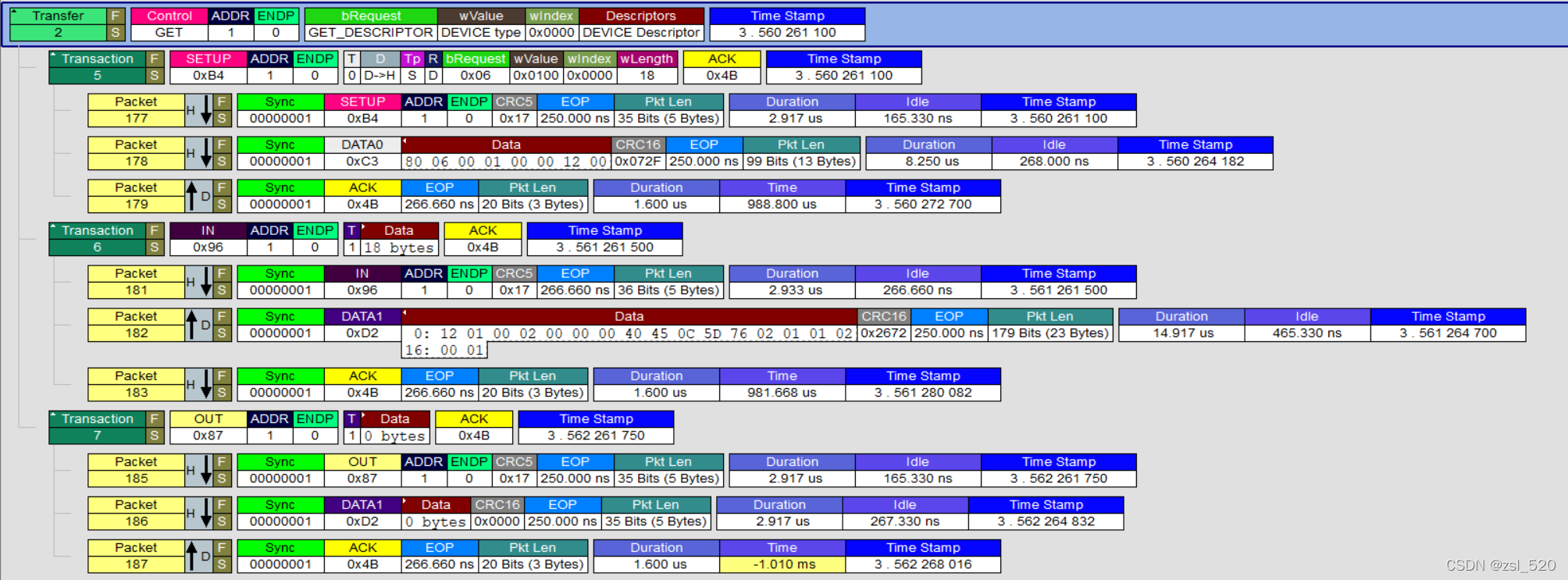
Task: Click '99 Bits (13 Bytes)' packet length
Action: (x=801, y=162)
